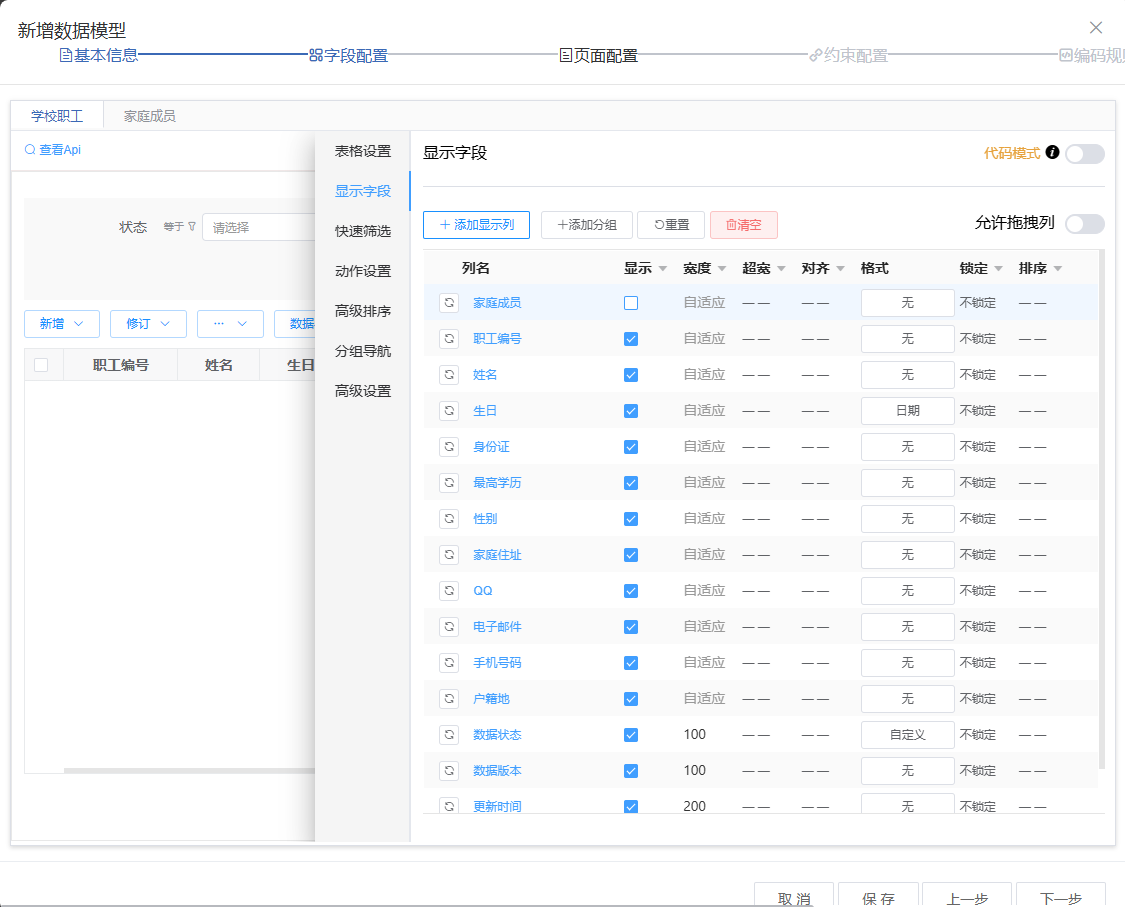1125x907 pixels.
Task: Click the refresh icon beside QQ row
Action: tap(449, 591)
